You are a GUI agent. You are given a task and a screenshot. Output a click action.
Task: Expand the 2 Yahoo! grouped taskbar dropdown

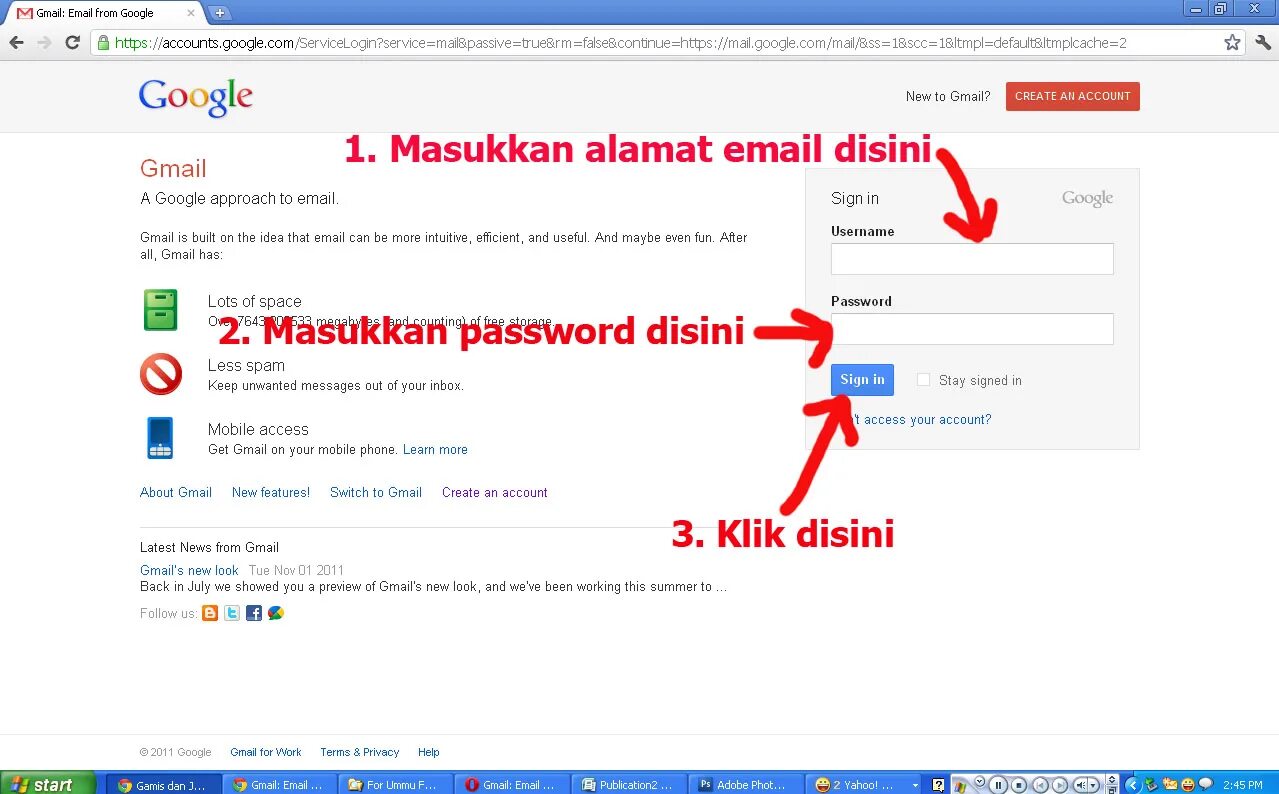[914, 786]
